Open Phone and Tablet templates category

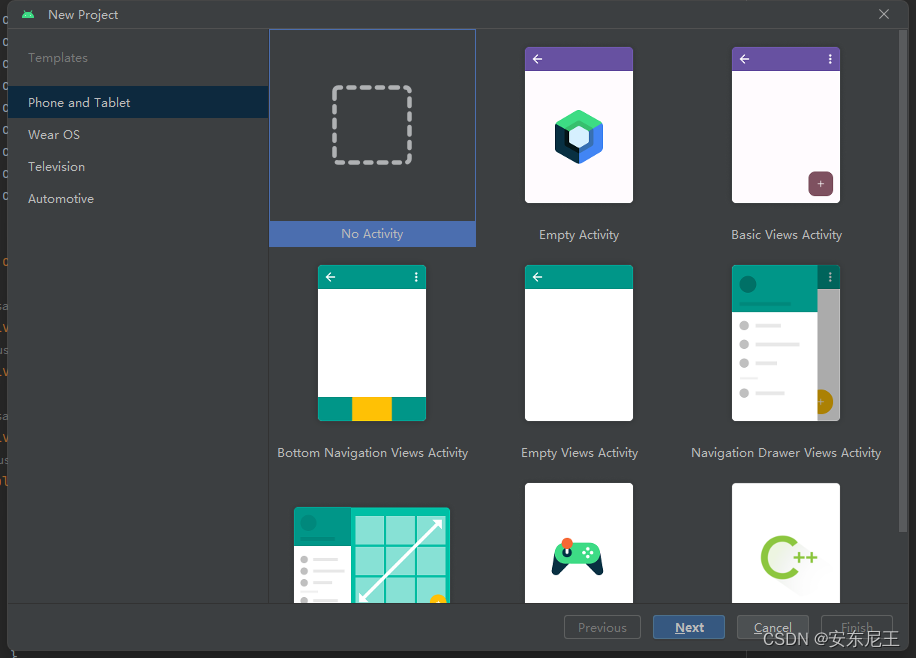coord(138,102)
